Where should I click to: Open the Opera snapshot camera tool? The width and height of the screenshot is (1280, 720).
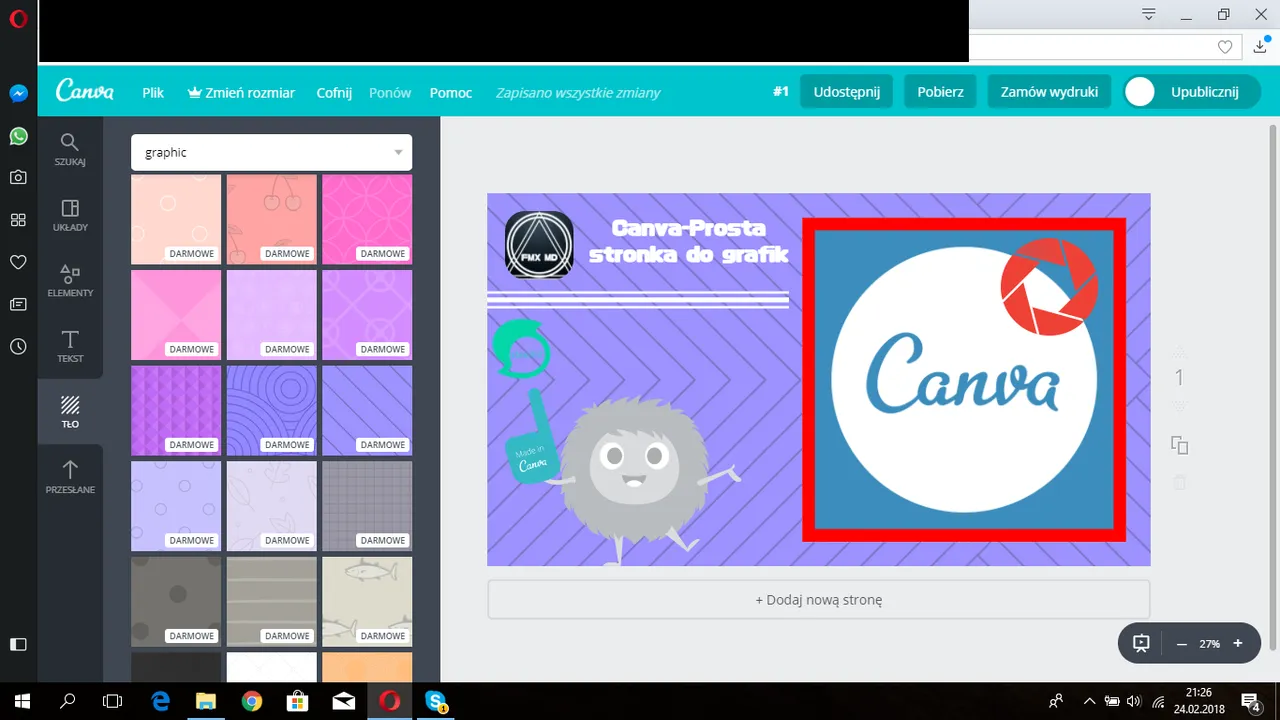tap(18, 177)
